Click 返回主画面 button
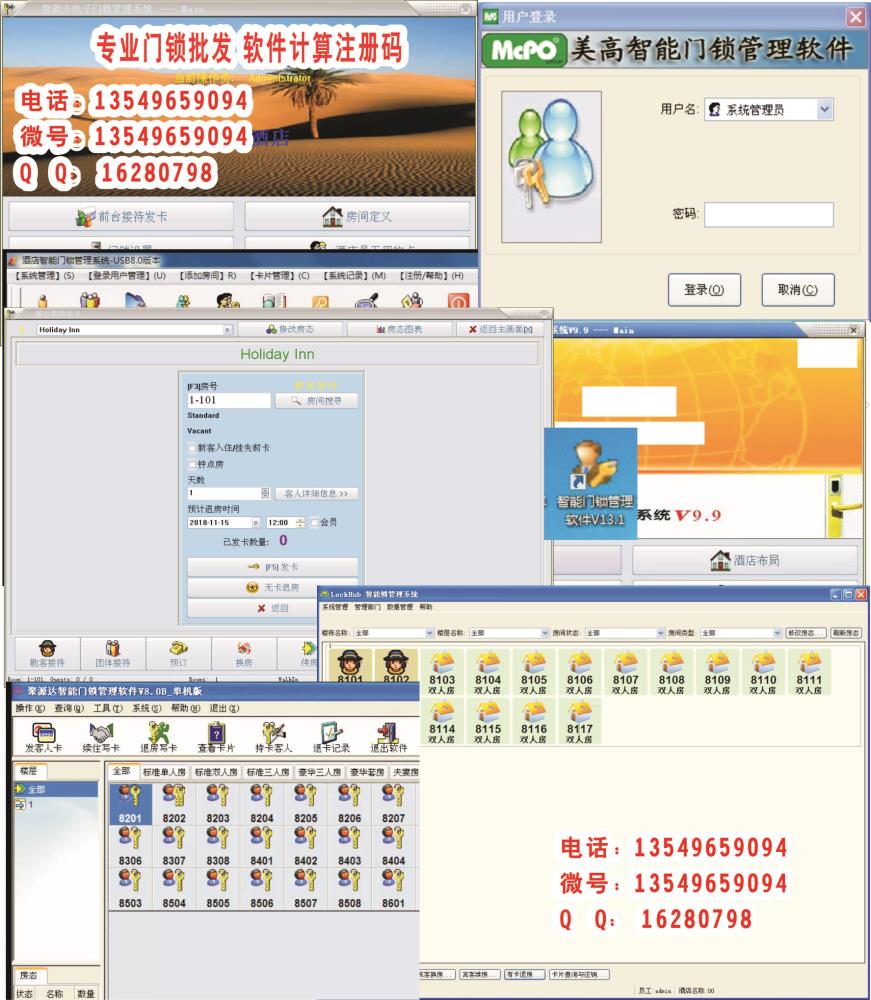The height and width of the screenshot is (1000, 871). 501,329
